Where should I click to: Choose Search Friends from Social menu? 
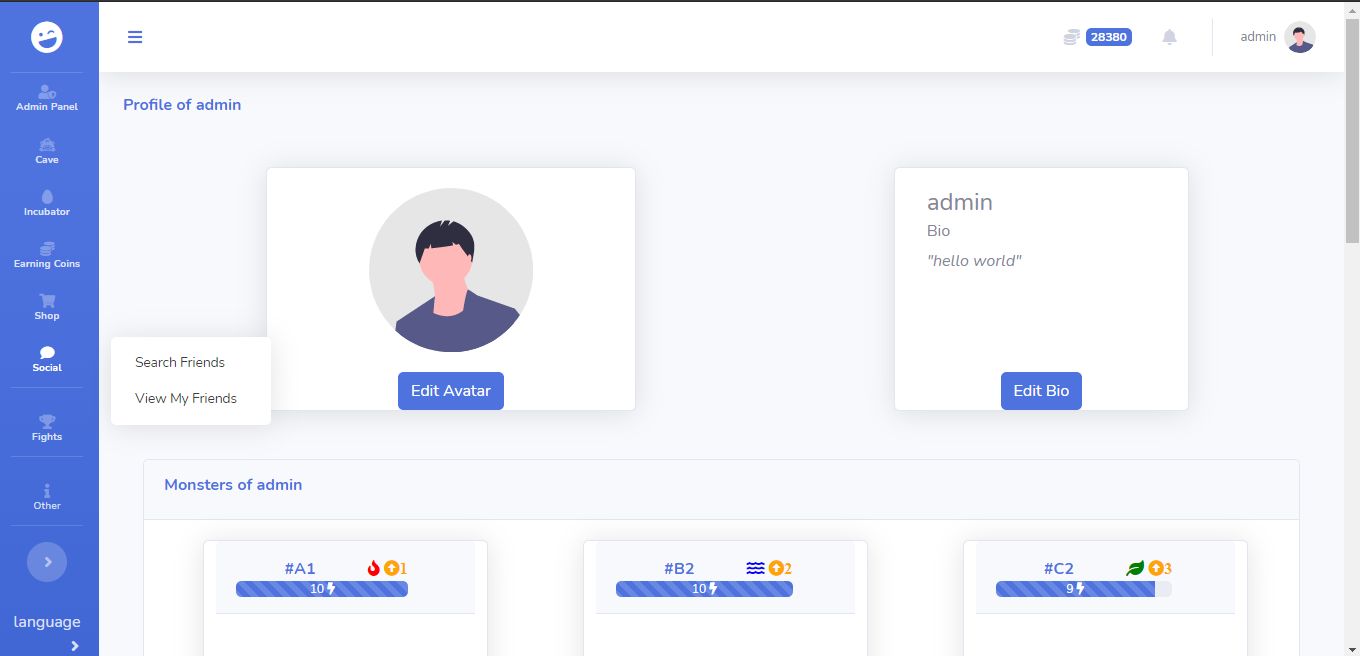click(x=180, y=362)
